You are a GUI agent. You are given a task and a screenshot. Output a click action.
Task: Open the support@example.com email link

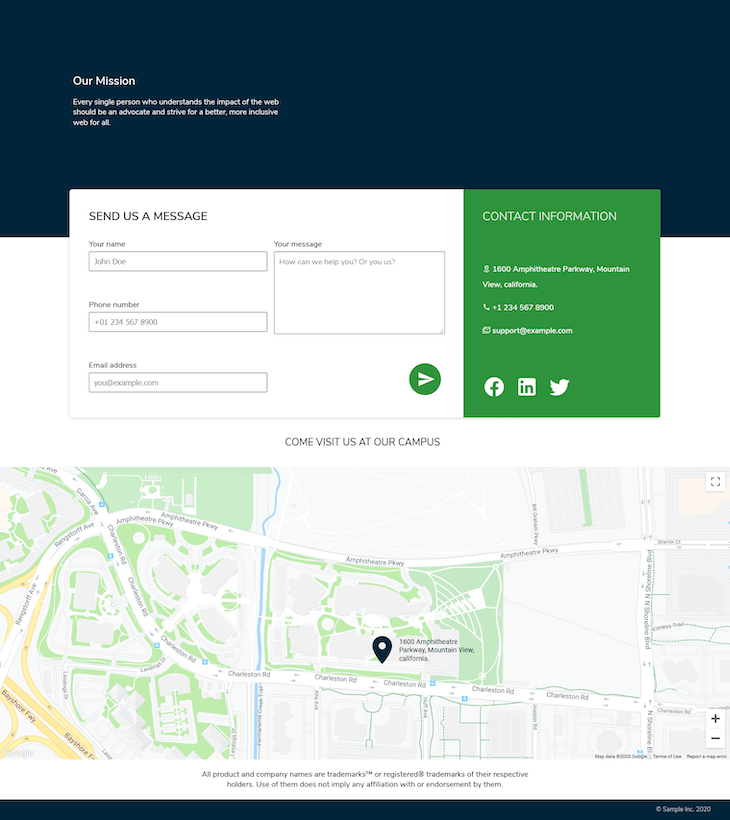coord(527,331)
